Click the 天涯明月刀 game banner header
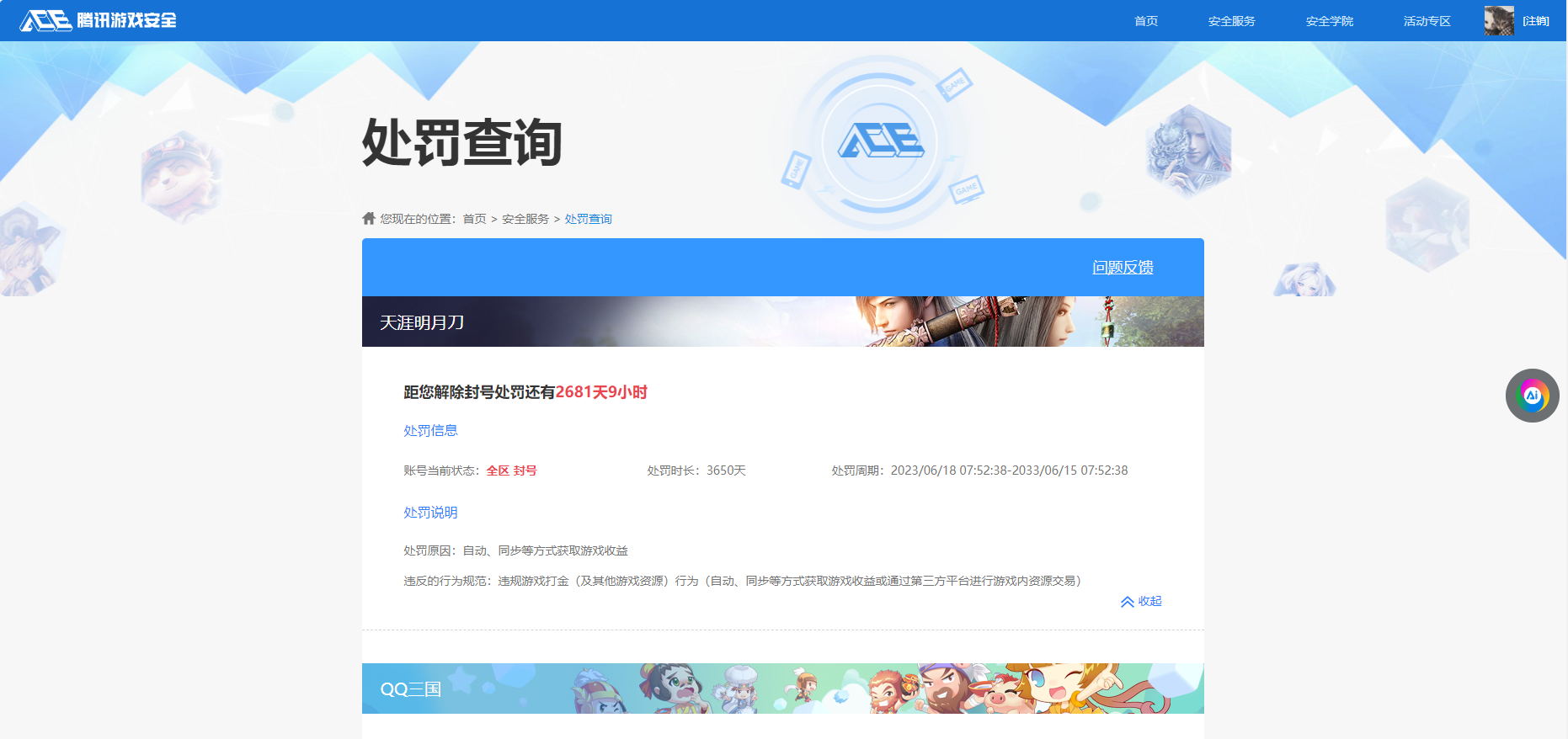Screen dimensions: 1568x739 tap(782, 322)
